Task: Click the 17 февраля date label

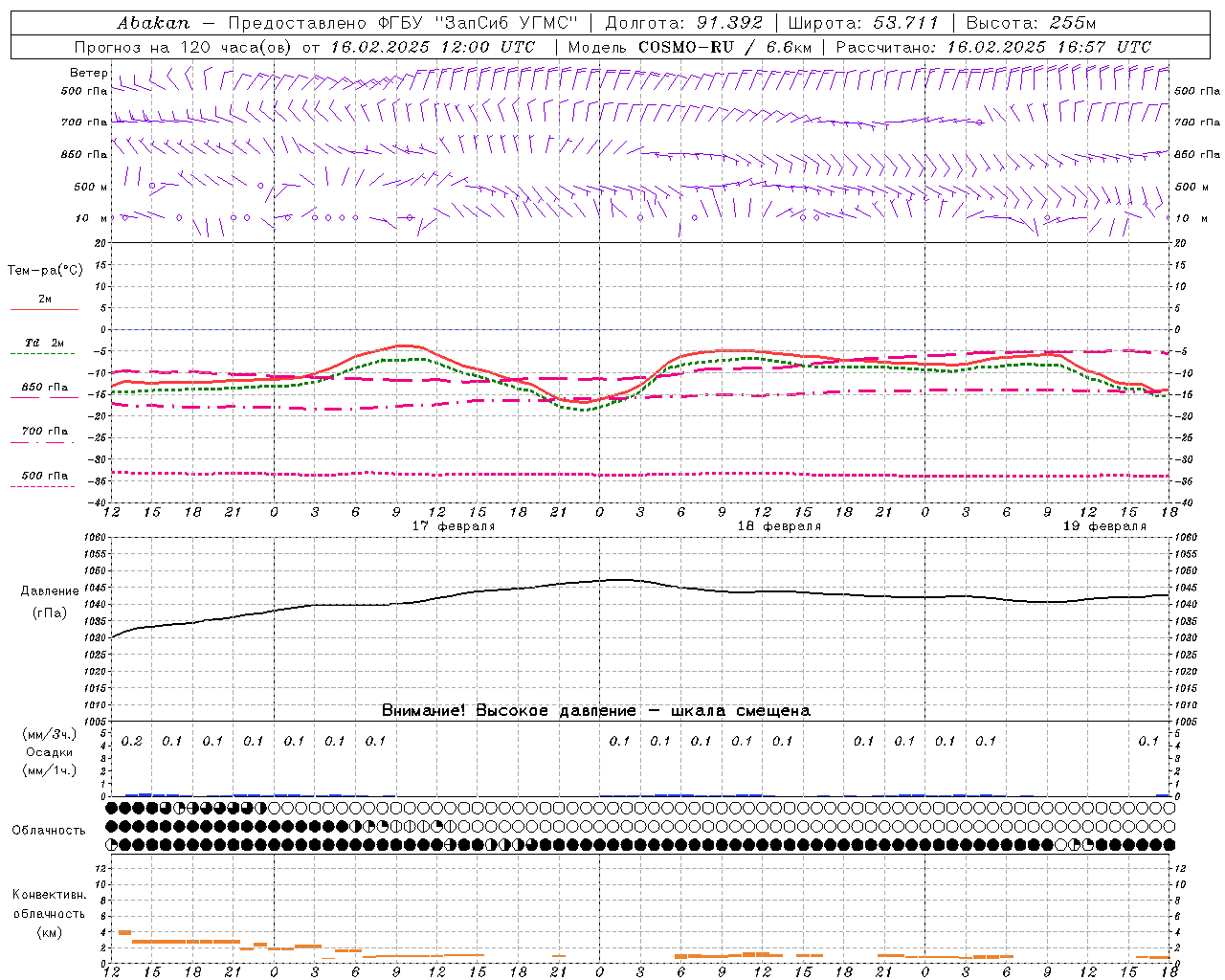Action: (x=454, y=526)
